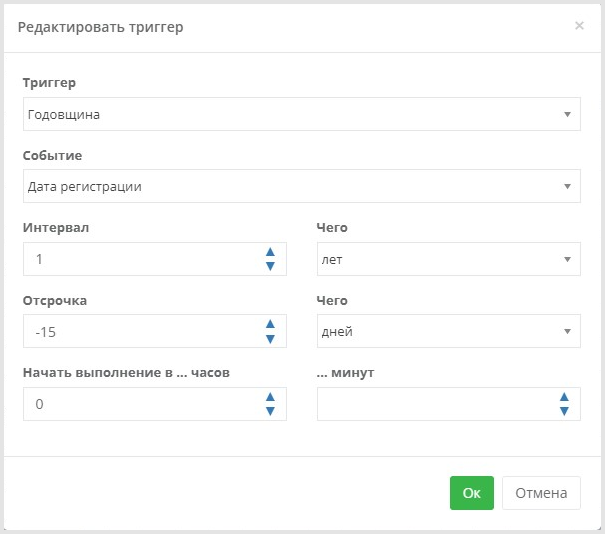This screenshot has width=605, height=534.
Task: Open the Событие dropdown showing Дата регистрации
Action: tap(302, 186)
